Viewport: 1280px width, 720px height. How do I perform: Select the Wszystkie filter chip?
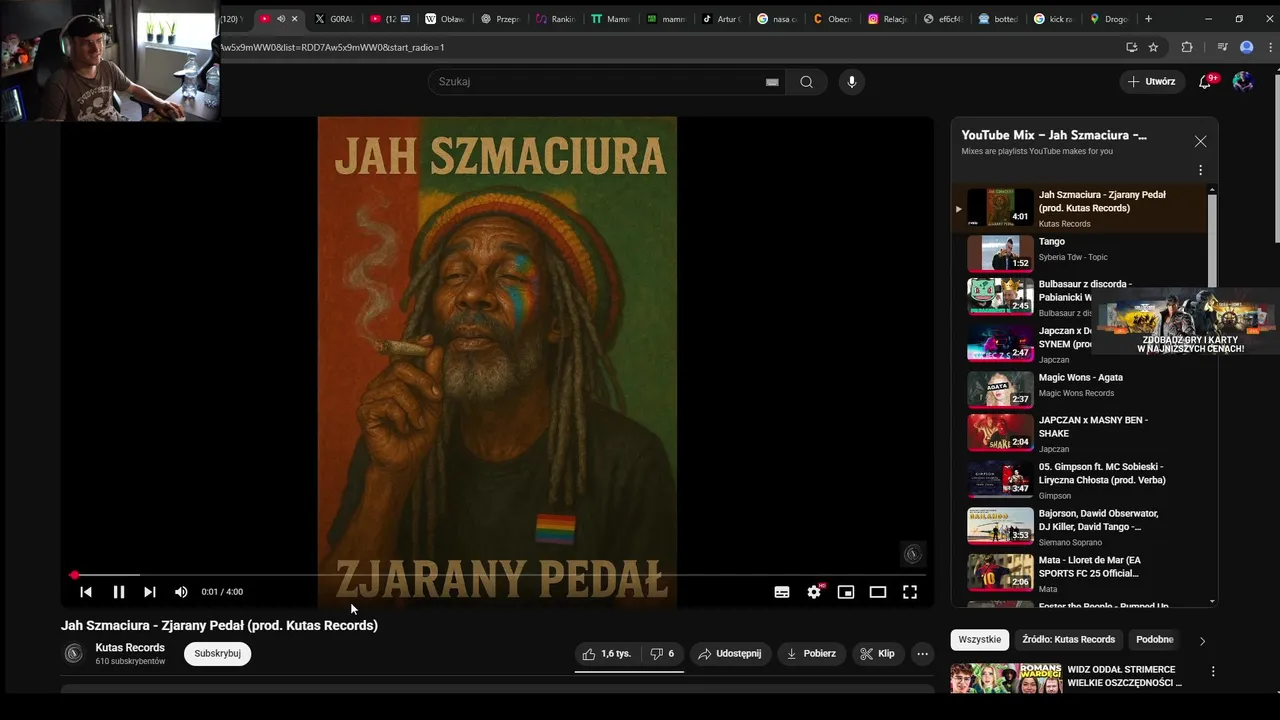980,640
